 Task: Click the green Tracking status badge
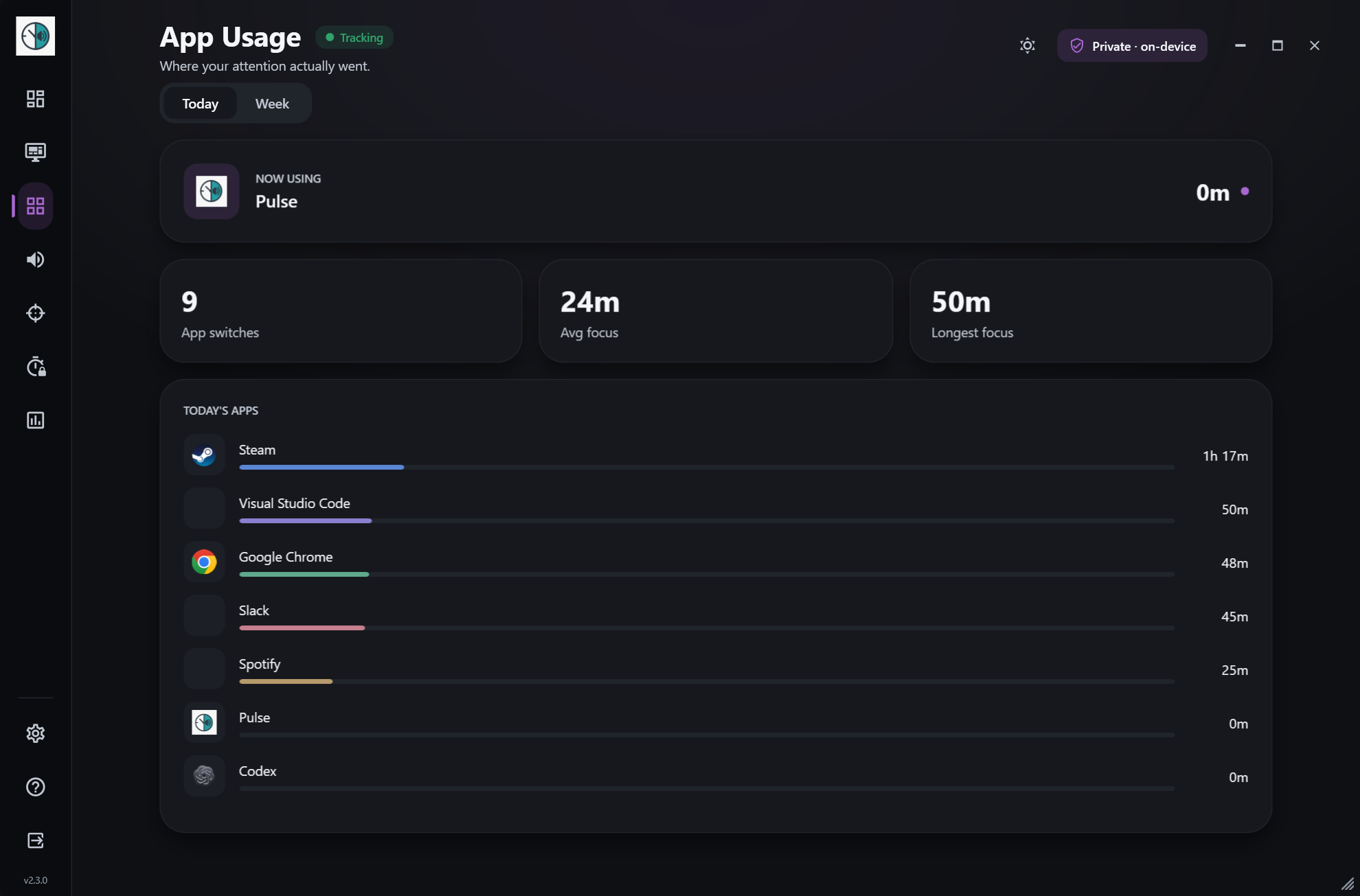[x=354, y=37]
